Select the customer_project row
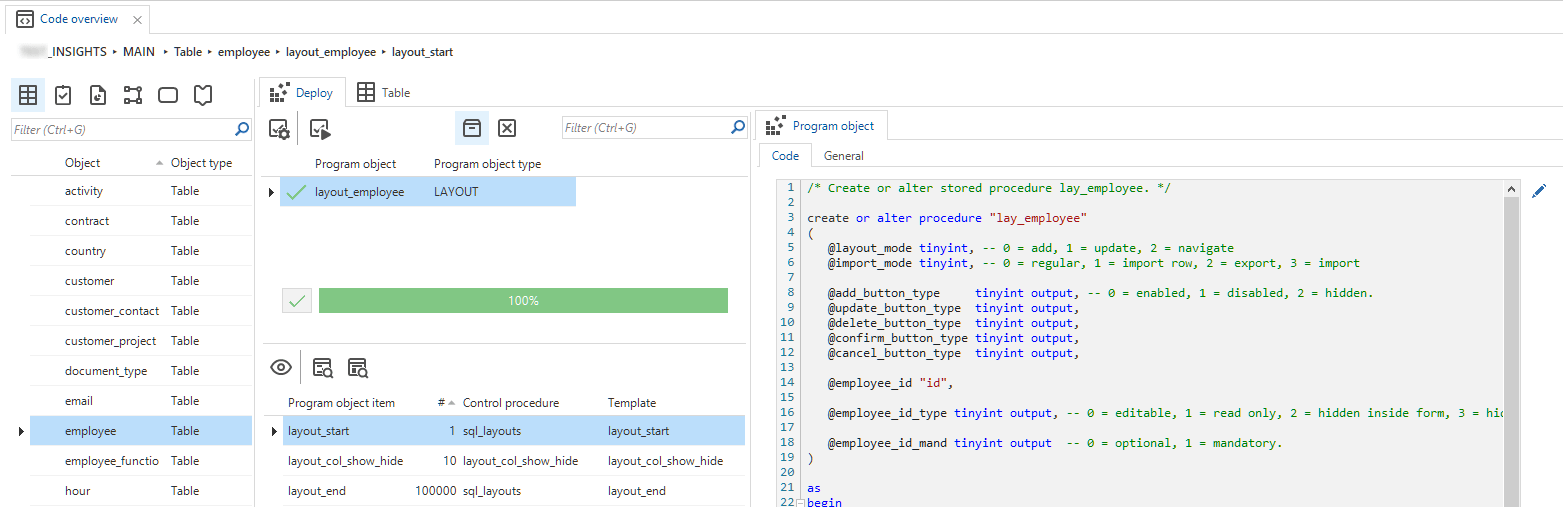 pos(141,341)
